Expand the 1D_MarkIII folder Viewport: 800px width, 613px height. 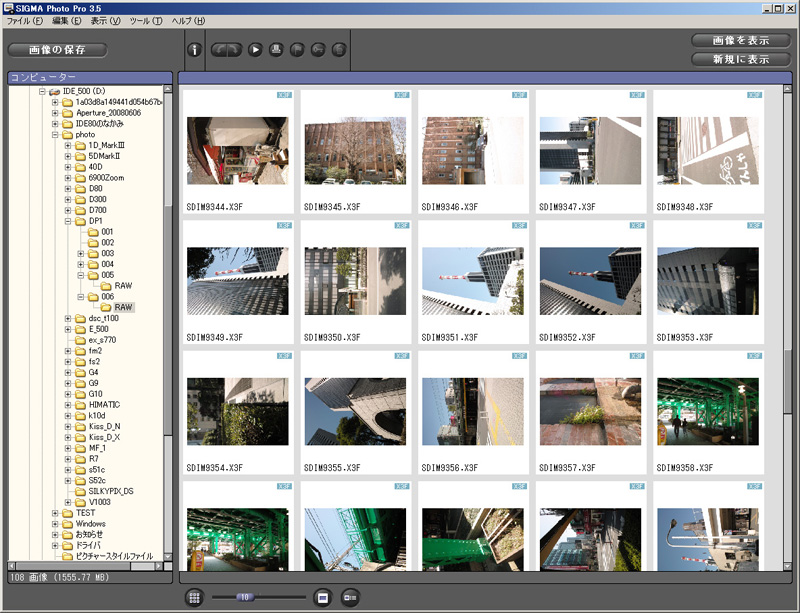(68, 146)
